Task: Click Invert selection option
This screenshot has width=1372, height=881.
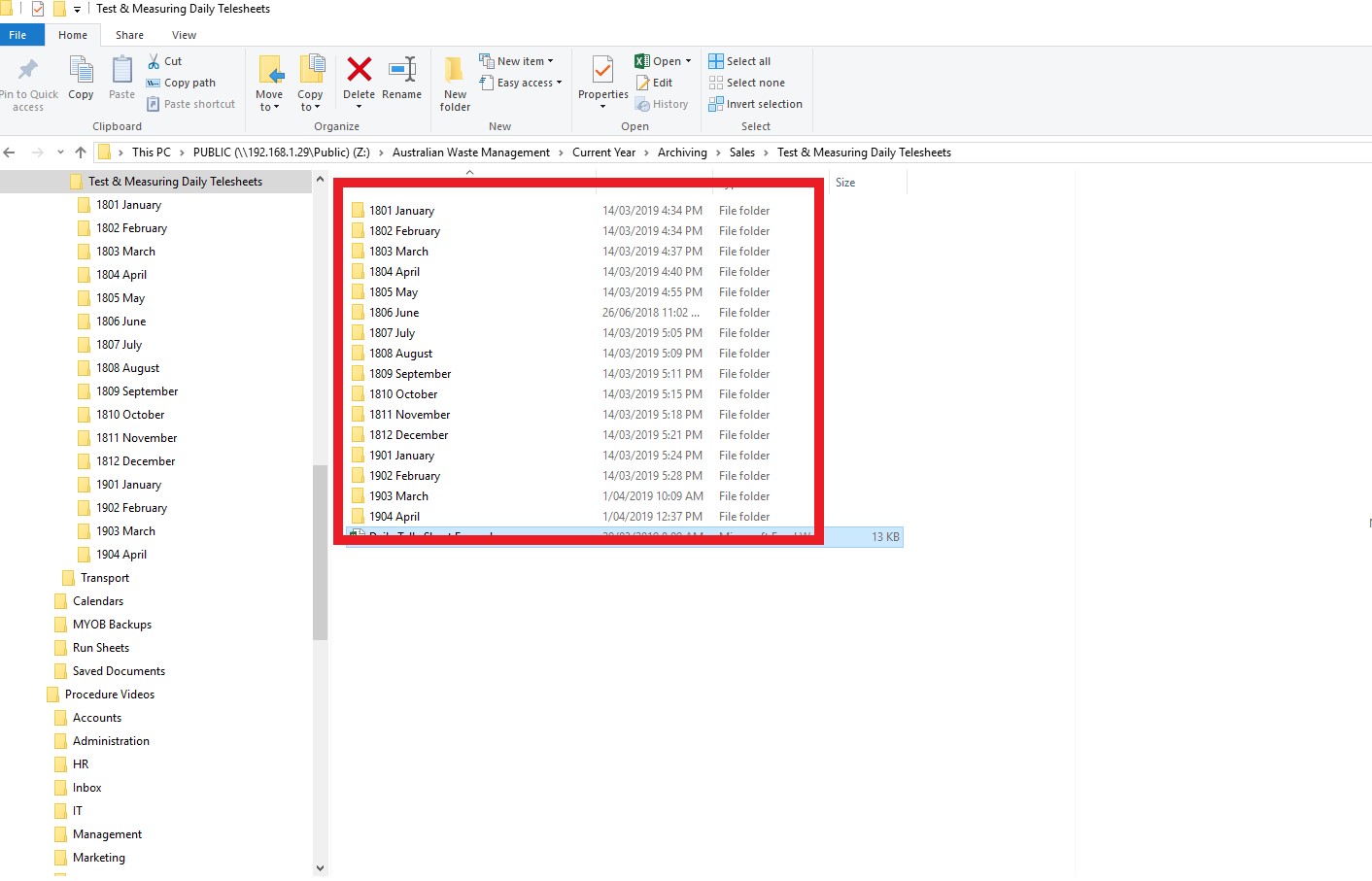Action: (x=755, y=104)
